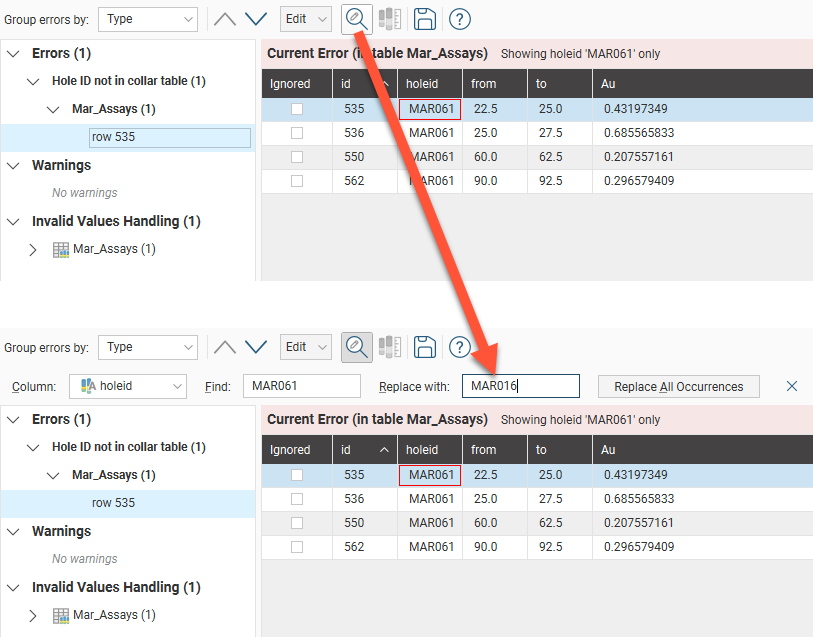Click the save icon in the lower toolbar
813x637 pixels.
[x=424, y=347]
